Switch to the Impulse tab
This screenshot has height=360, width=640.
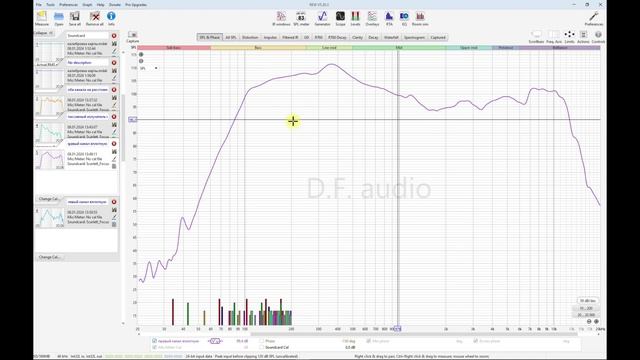[270, 38]
